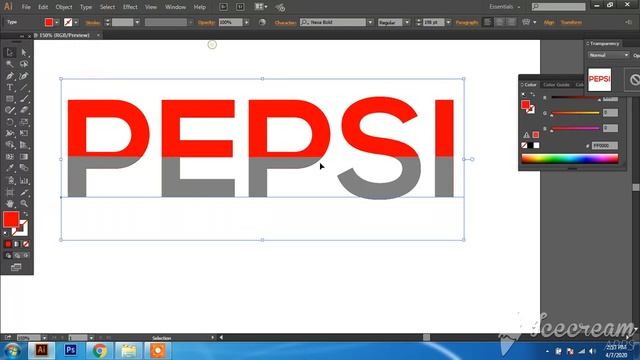
Task: Open the Object menu
Action: 64,7
